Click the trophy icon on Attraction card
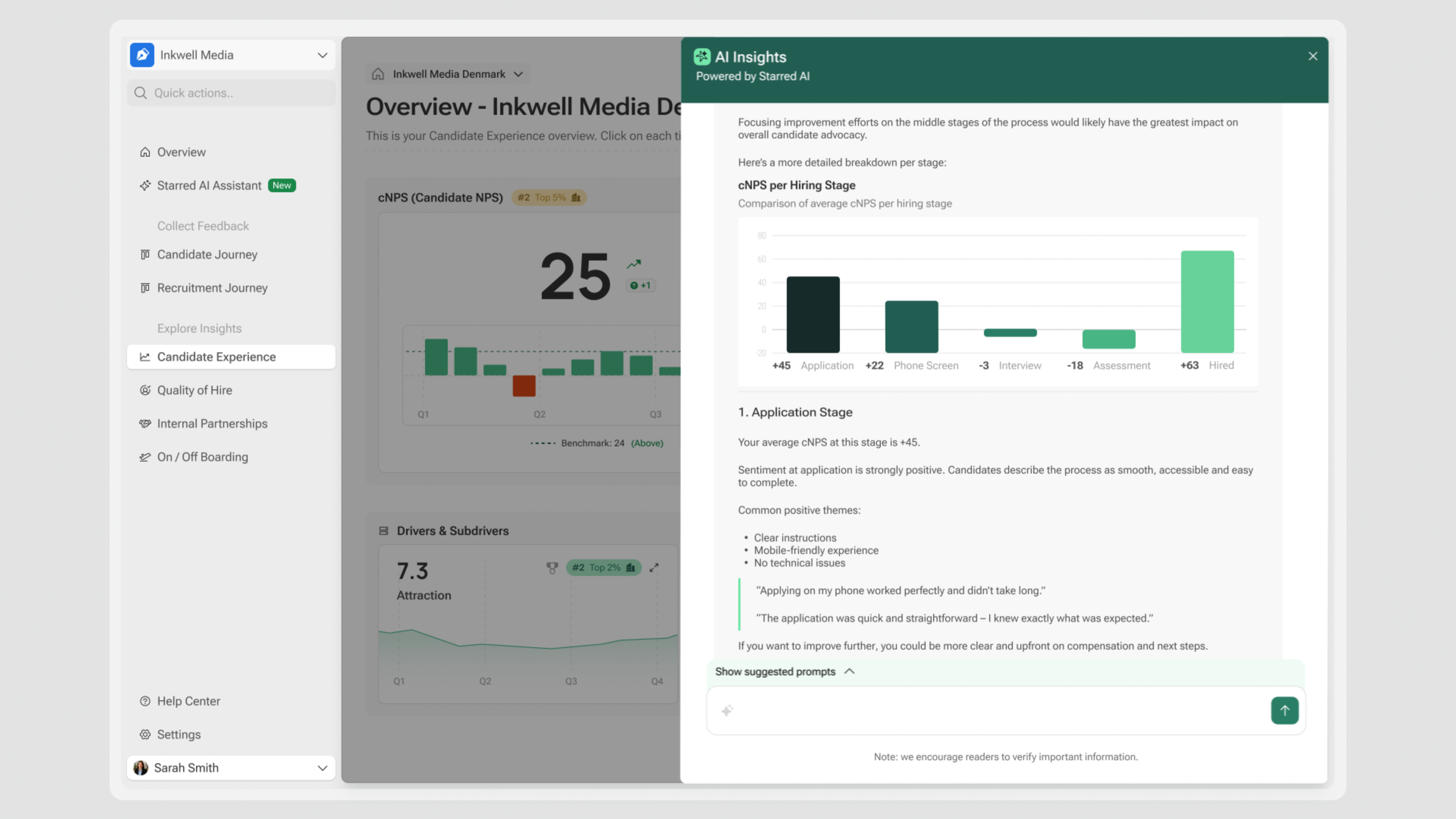The image size is (1456, 819). tap(552, 568)
